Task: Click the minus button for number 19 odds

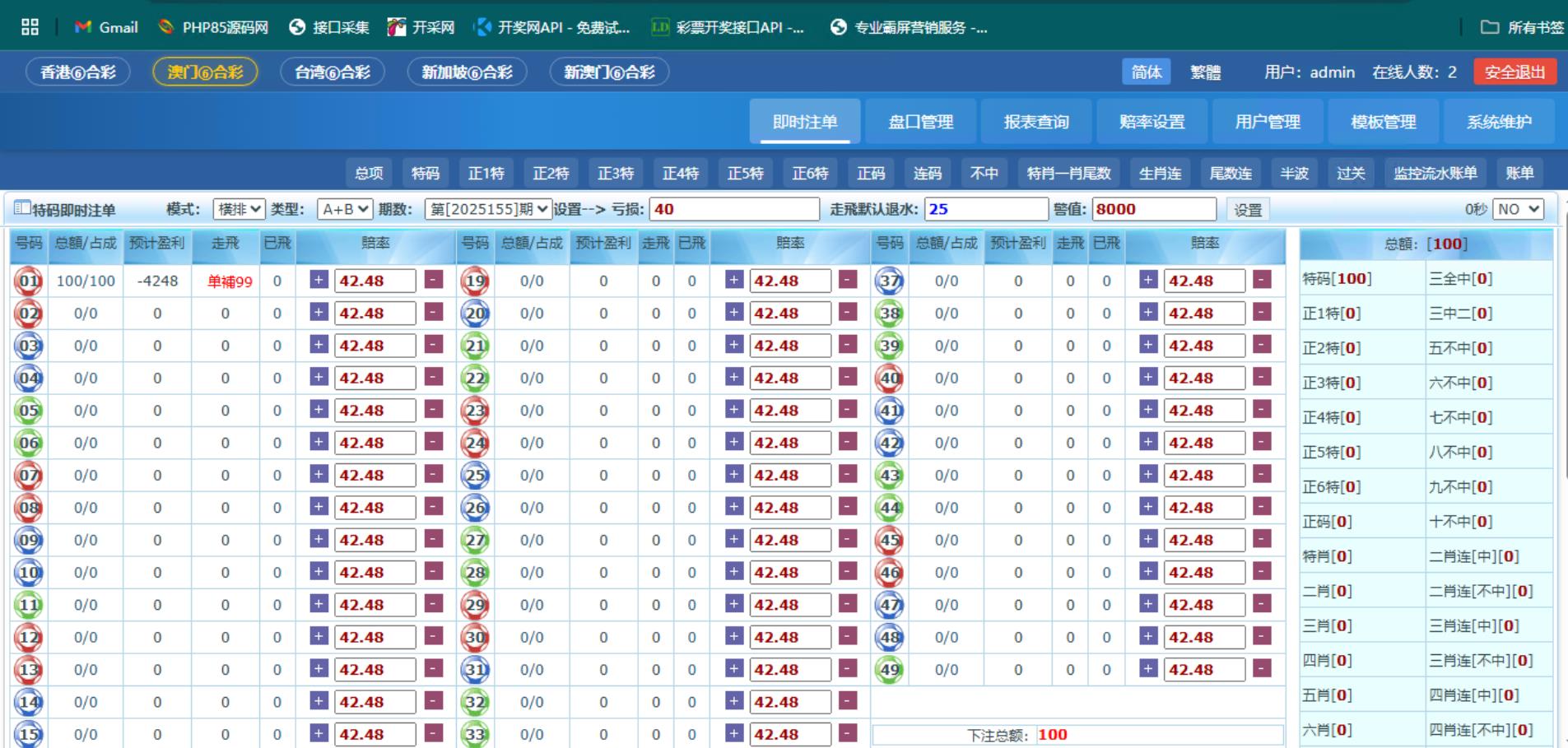Action: (848, 280)
